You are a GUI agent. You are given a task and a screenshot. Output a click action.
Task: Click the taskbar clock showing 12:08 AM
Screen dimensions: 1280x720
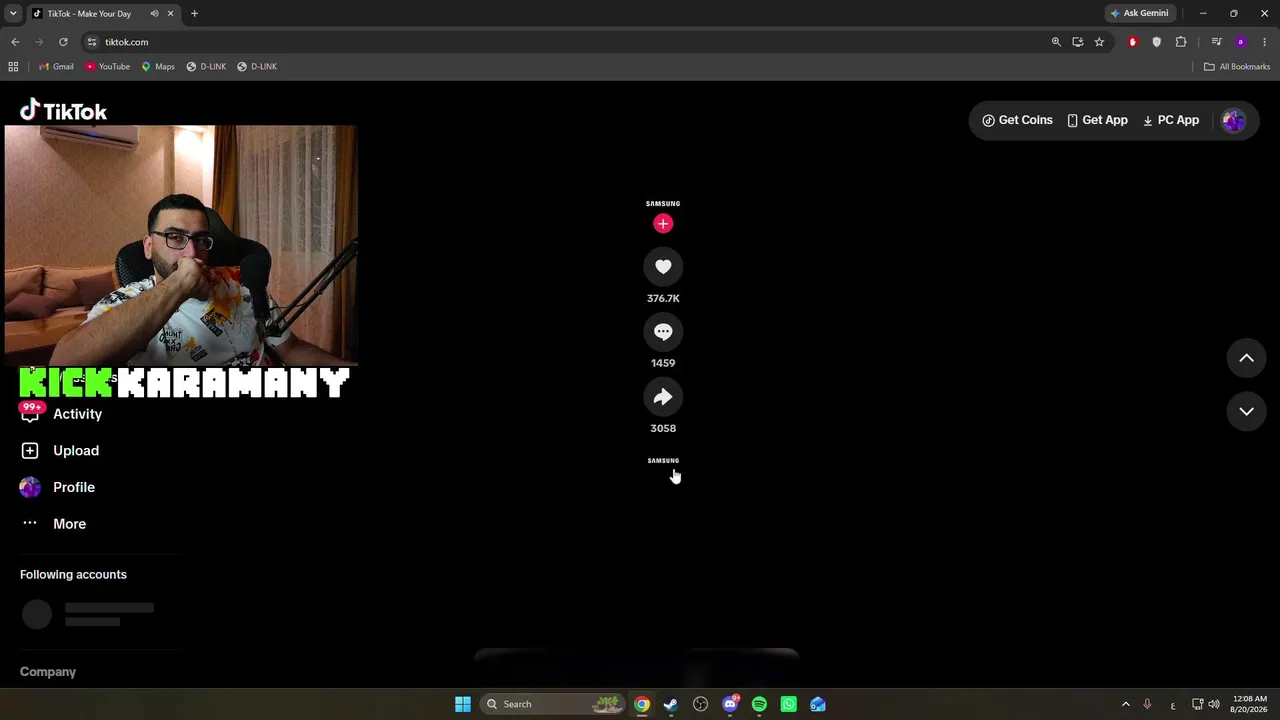pos(1250,704)
